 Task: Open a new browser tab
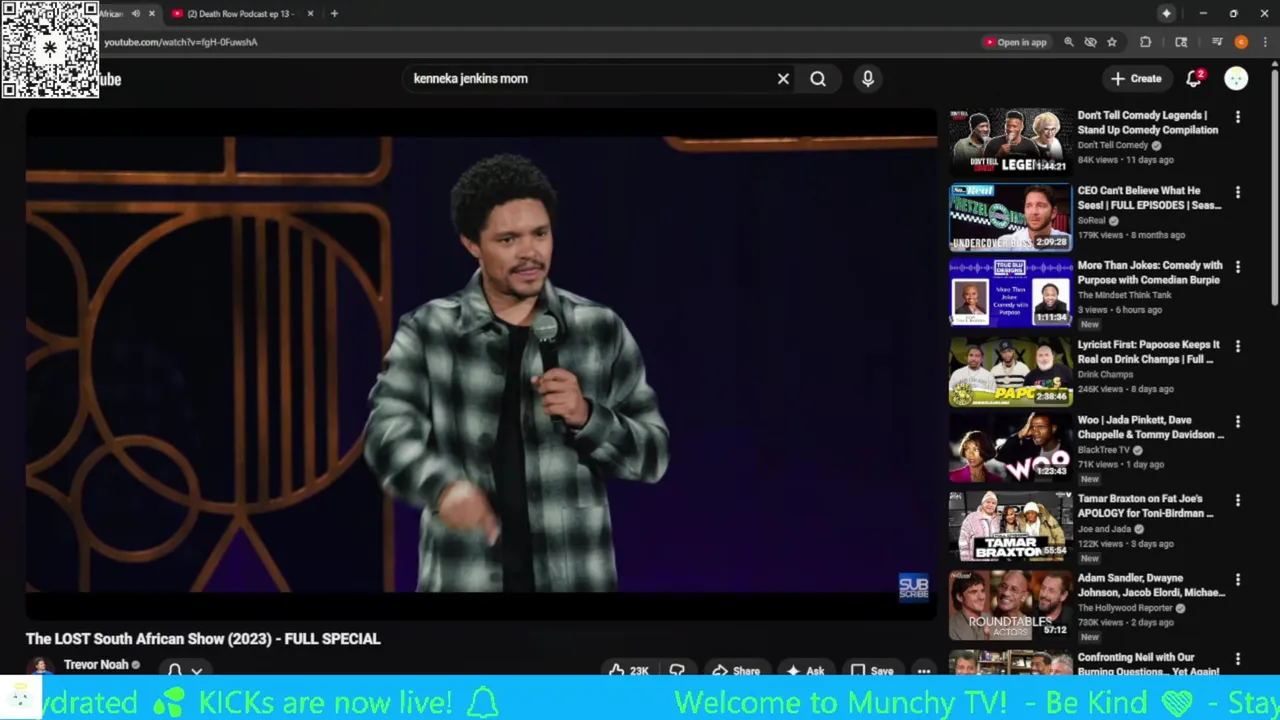(x=334, y=13)
